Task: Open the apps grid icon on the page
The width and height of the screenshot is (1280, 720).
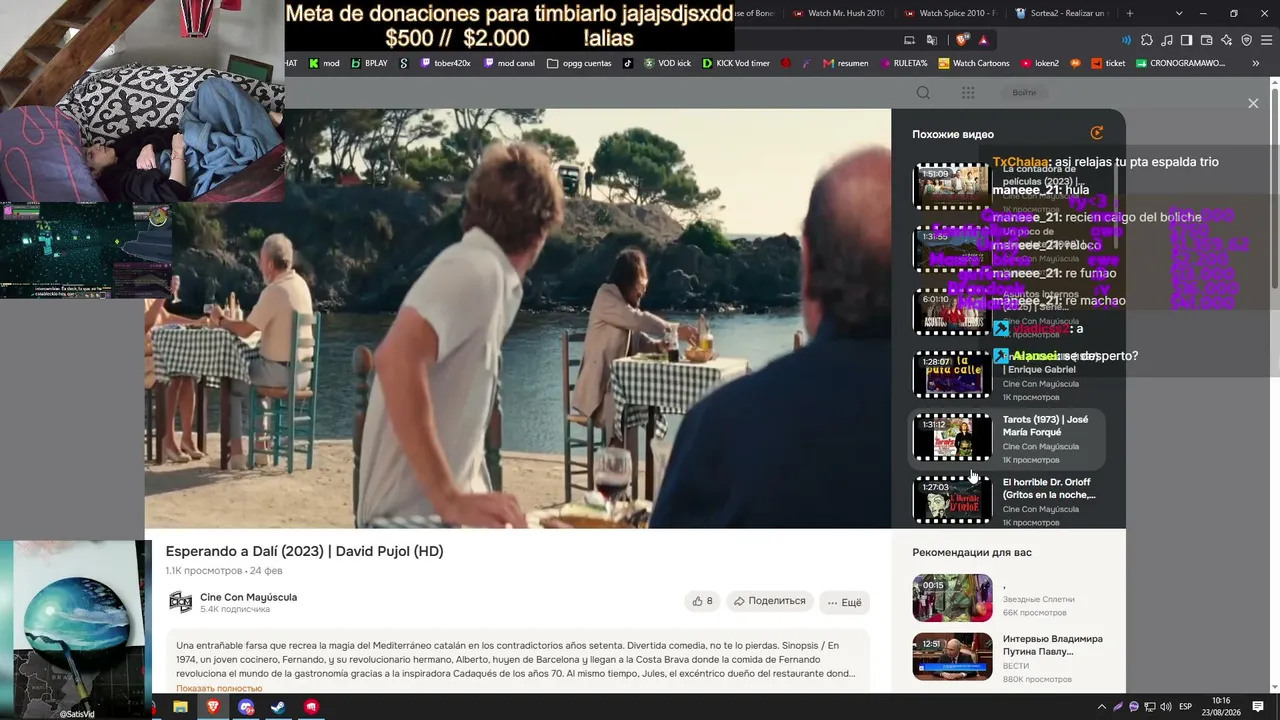Action: tap(968, 93)
